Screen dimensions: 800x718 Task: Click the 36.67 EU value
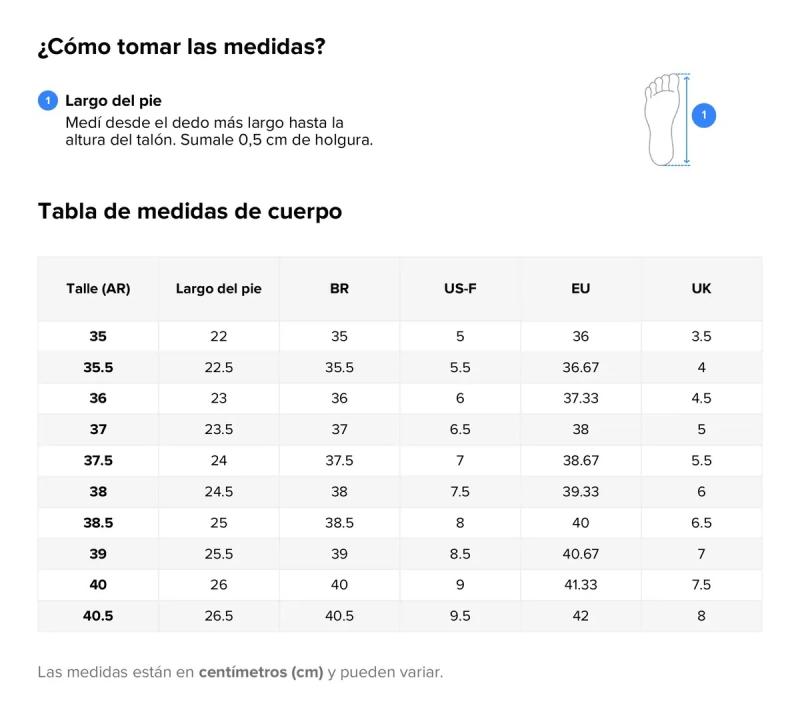(581, 367)
